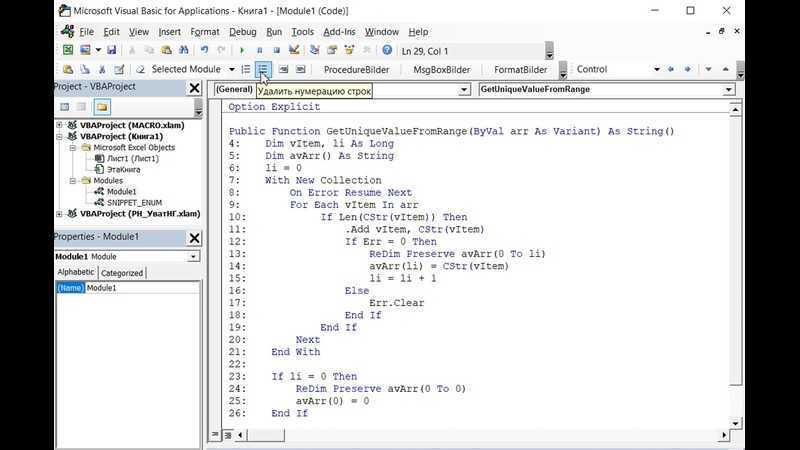Click code editor horizontal scroll thumb
This screenshot has width=800, height=450.
point(265,435)
